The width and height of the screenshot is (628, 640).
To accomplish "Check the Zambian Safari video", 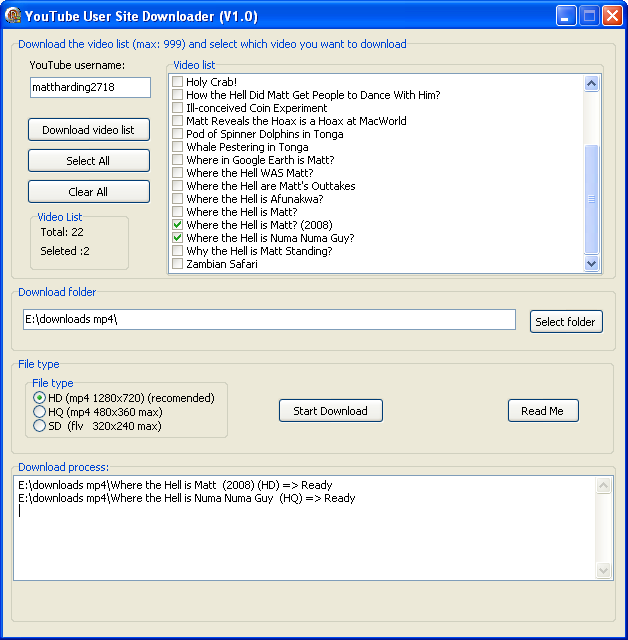I will click(x=178, y=264).
